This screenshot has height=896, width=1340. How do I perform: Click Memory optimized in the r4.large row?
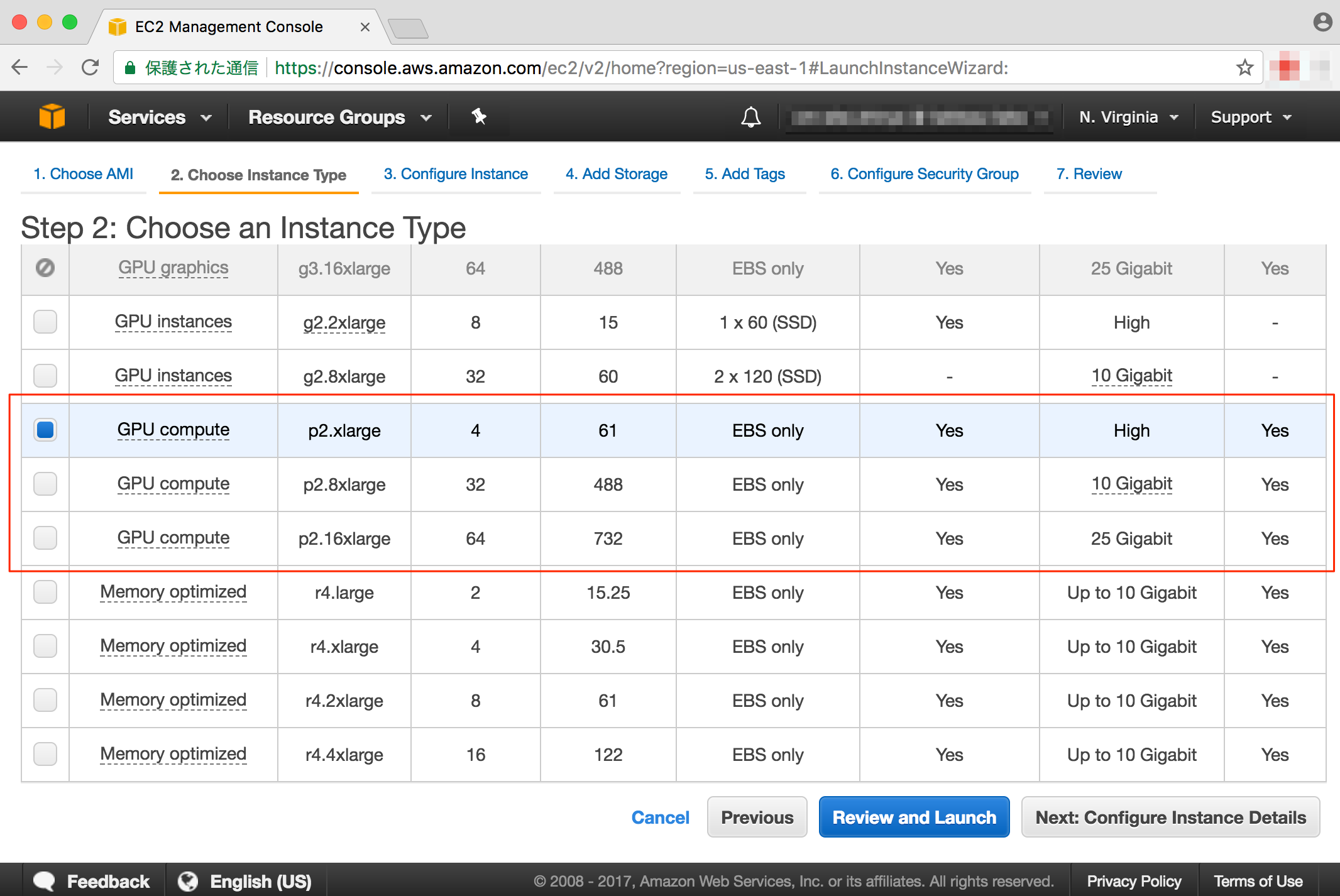pos(173,592)
